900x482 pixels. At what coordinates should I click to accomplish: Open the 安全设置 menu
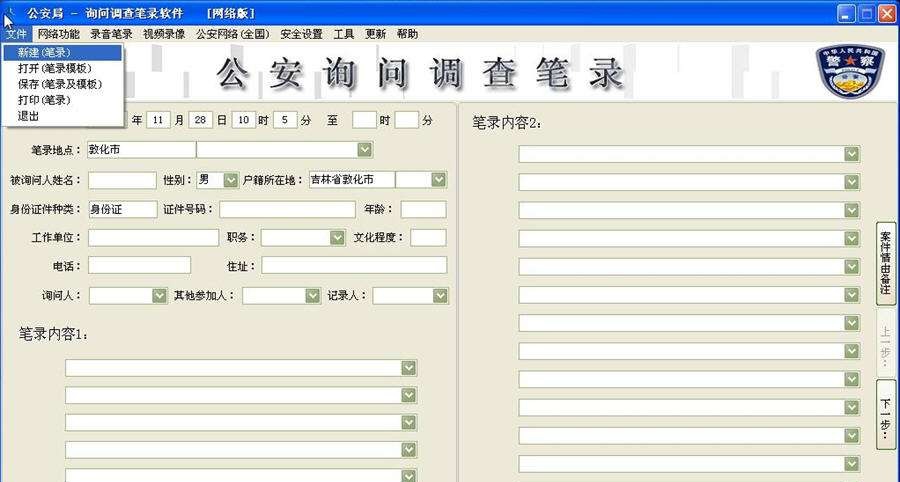point(301,34)
